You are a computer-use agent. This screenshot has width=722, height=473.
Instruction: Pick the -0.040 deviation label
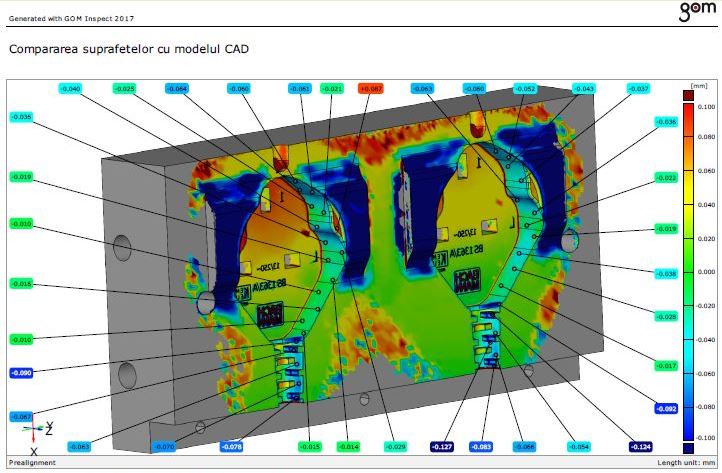[x=71, y=89]
